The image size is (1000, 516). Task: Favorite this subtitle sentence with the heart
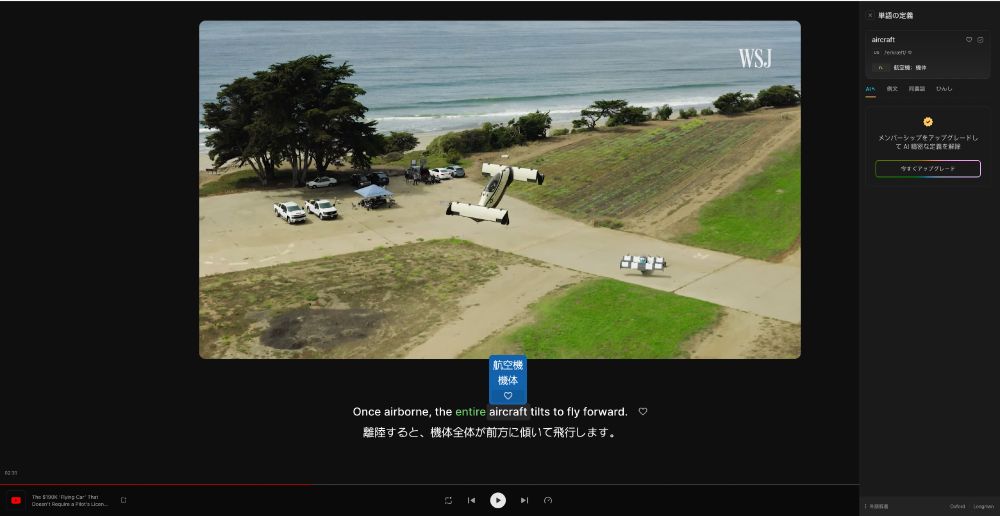pos(643,412)
